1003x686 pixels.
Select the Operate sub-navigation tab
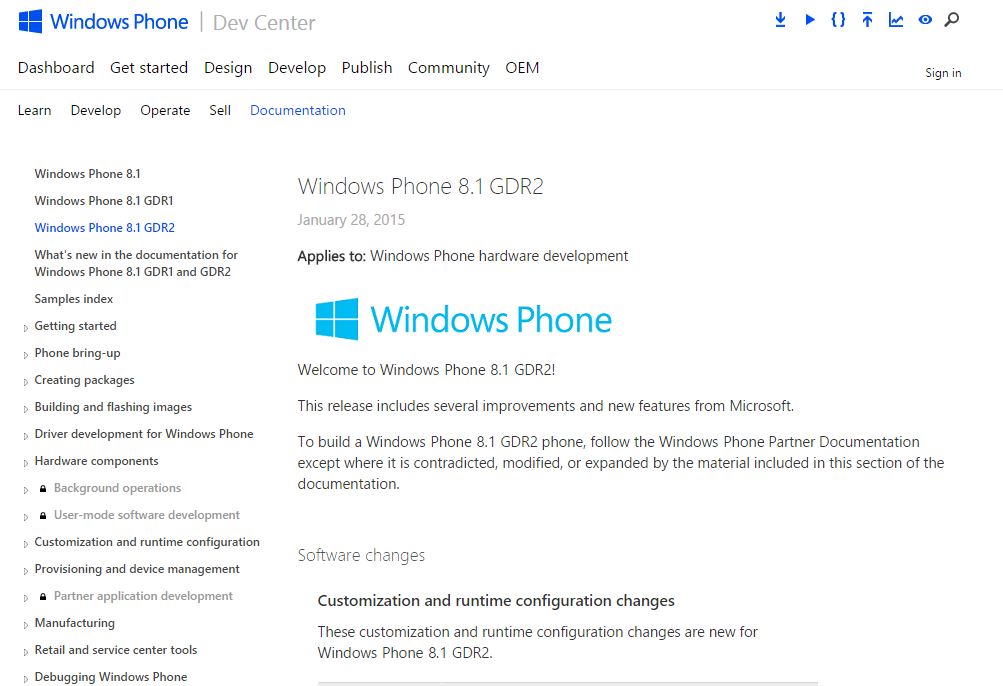[165, 110]
